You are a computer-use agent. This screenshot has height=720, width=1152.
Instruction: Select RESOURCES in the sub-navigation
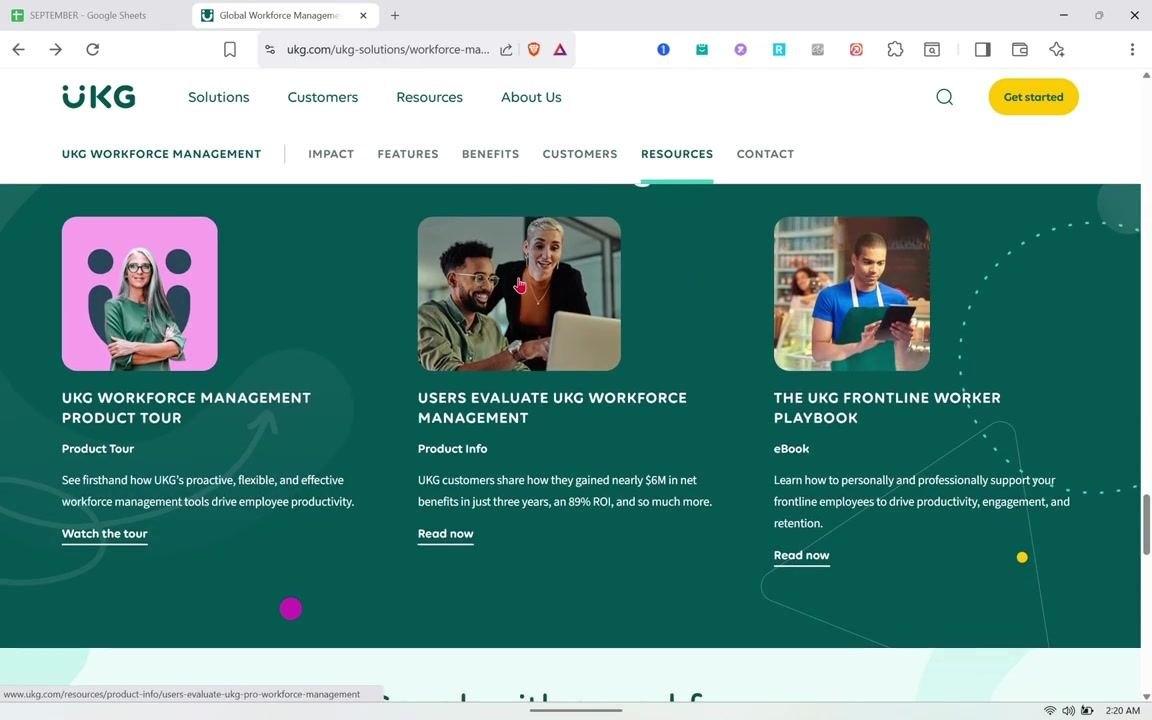point(677,154)
